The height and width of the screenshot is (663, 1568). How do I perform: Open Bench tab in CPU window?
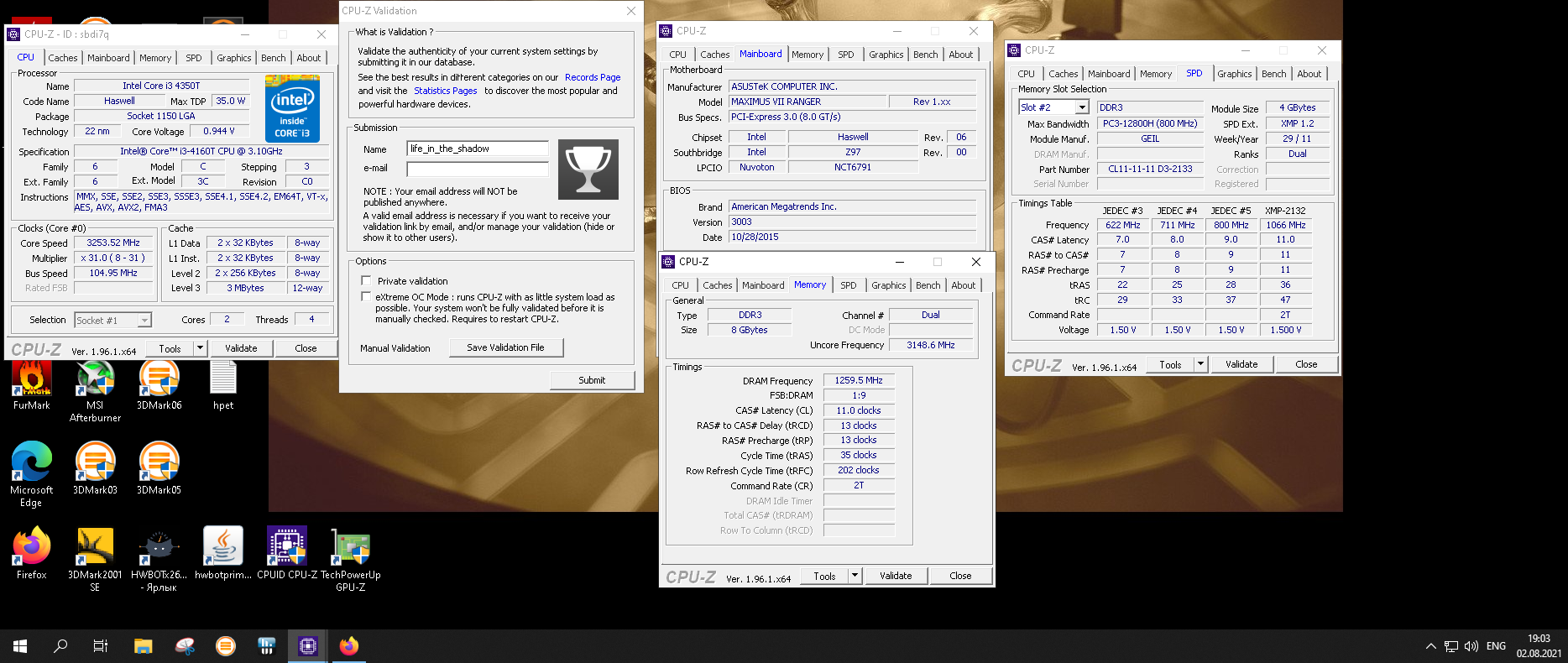click(x=274, y=58)
